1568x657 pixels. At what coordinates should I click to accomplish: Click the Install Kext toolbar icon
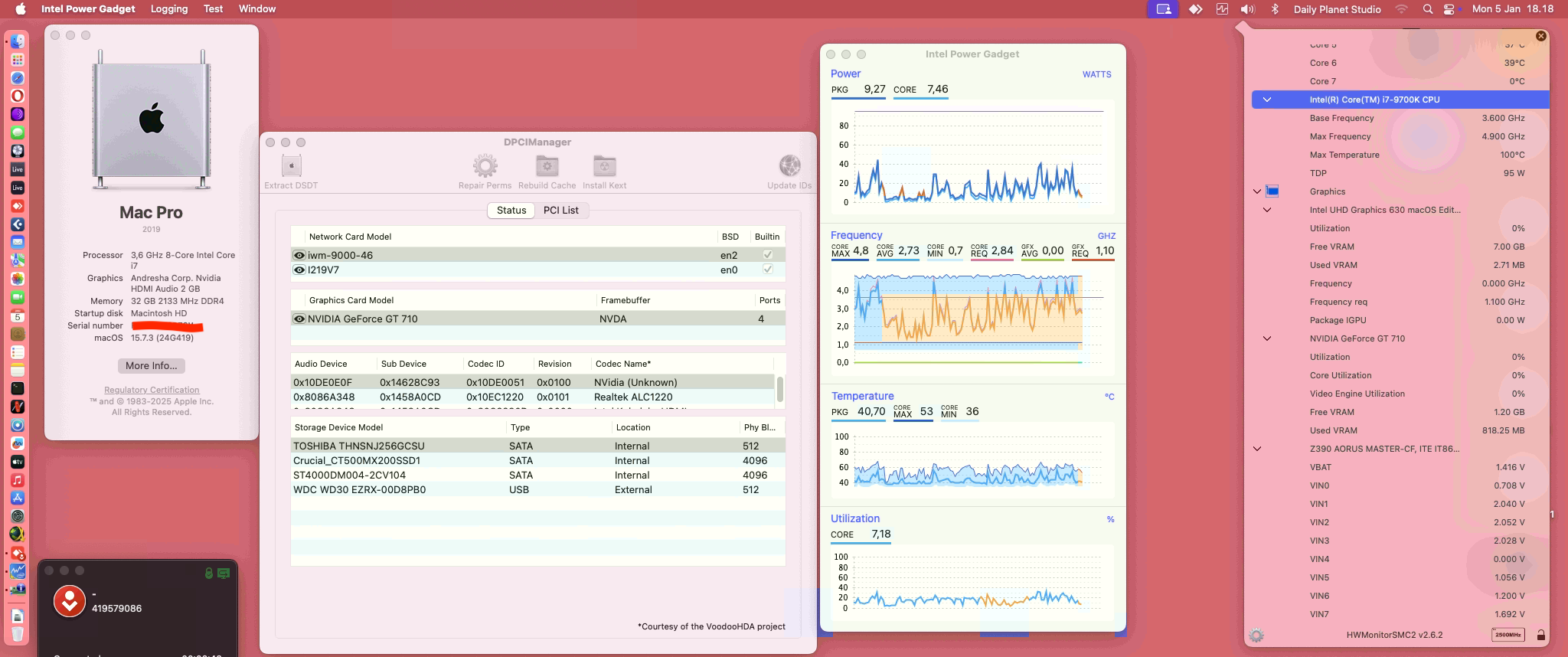tap(604, 166)
